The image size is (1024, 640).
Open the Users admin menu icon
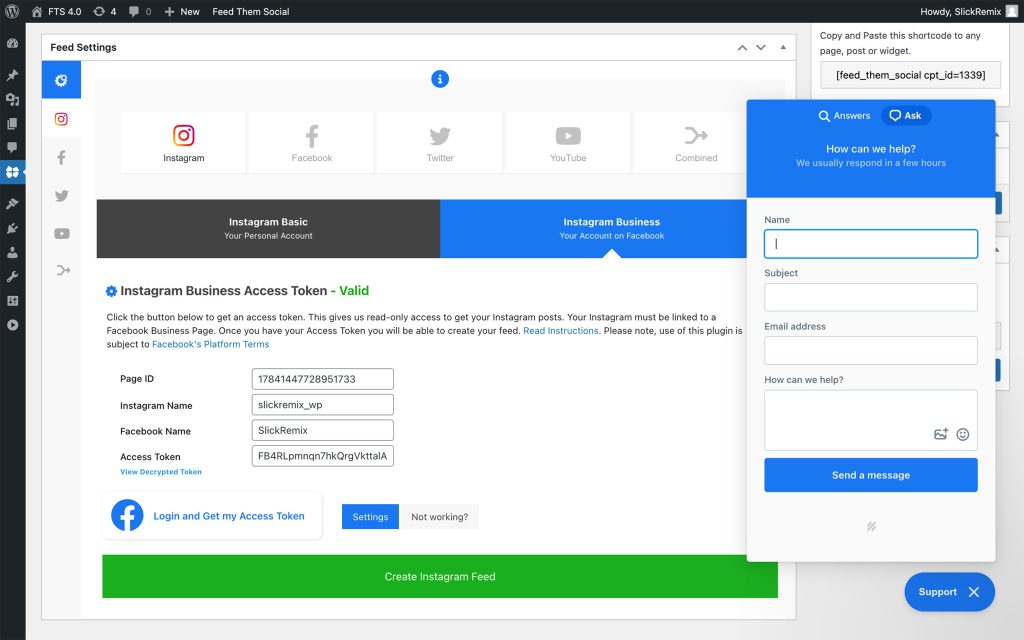12,252
